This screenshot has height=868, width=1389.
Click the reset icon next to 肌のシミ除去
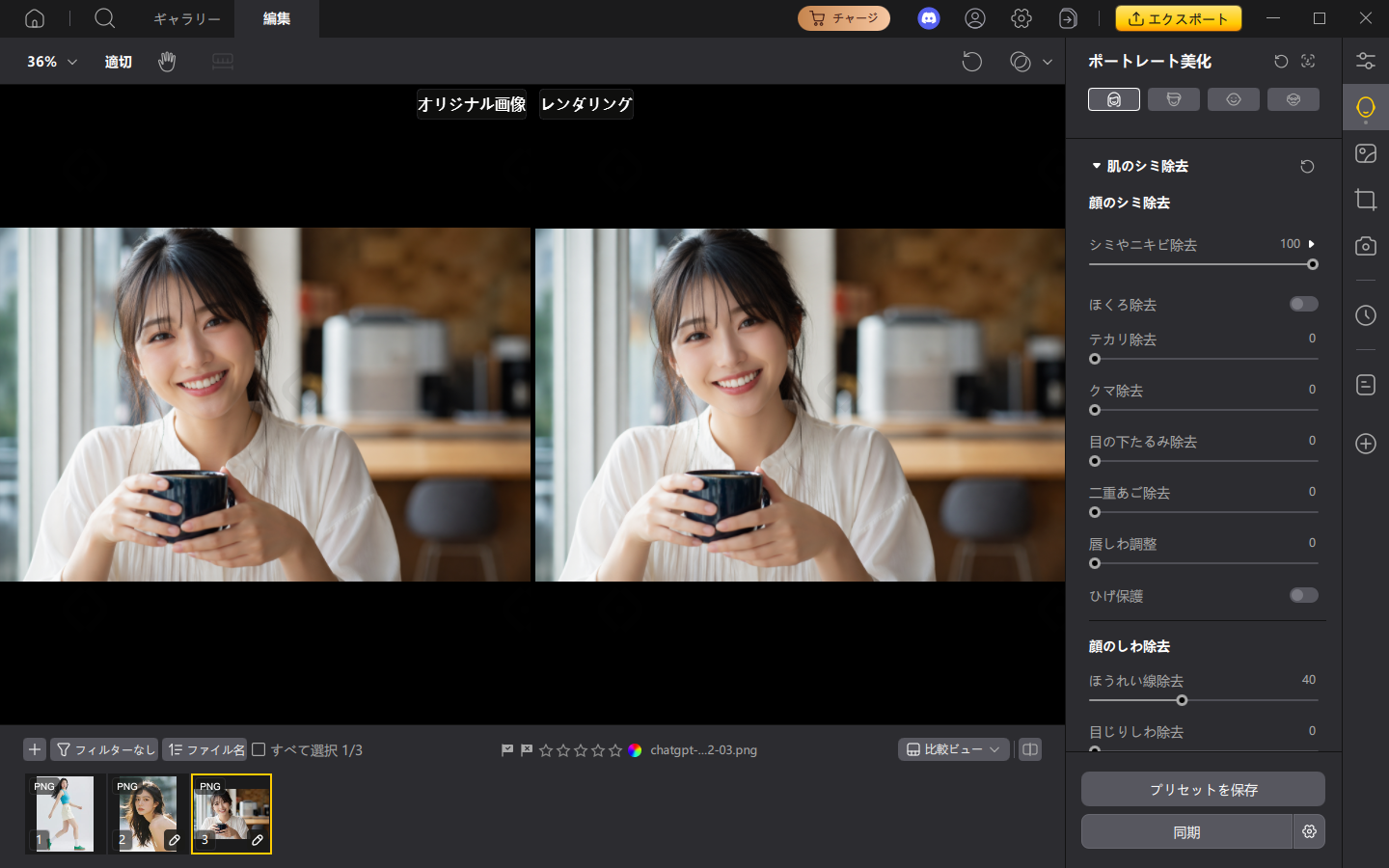(x=1307, y=166)
